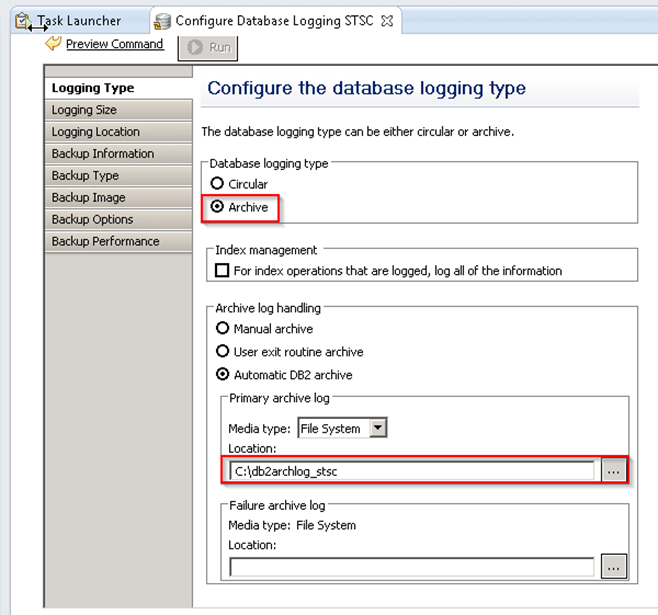Viewport: 658px width, 615px height.
Task: Close the Configure Database Logging STSC tab
Action: (388, 21)
